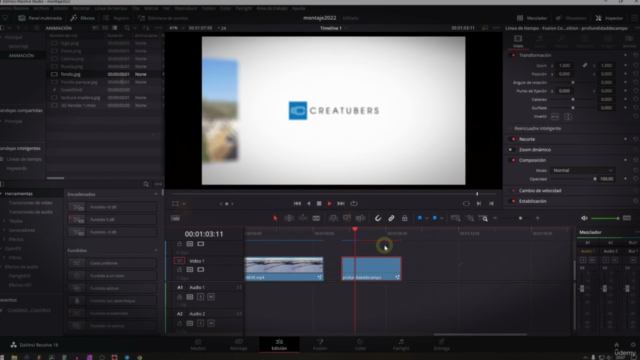Open the Efectos panel button
The height and width of the screenshot is (360, 640).
(x=82, y=18)
